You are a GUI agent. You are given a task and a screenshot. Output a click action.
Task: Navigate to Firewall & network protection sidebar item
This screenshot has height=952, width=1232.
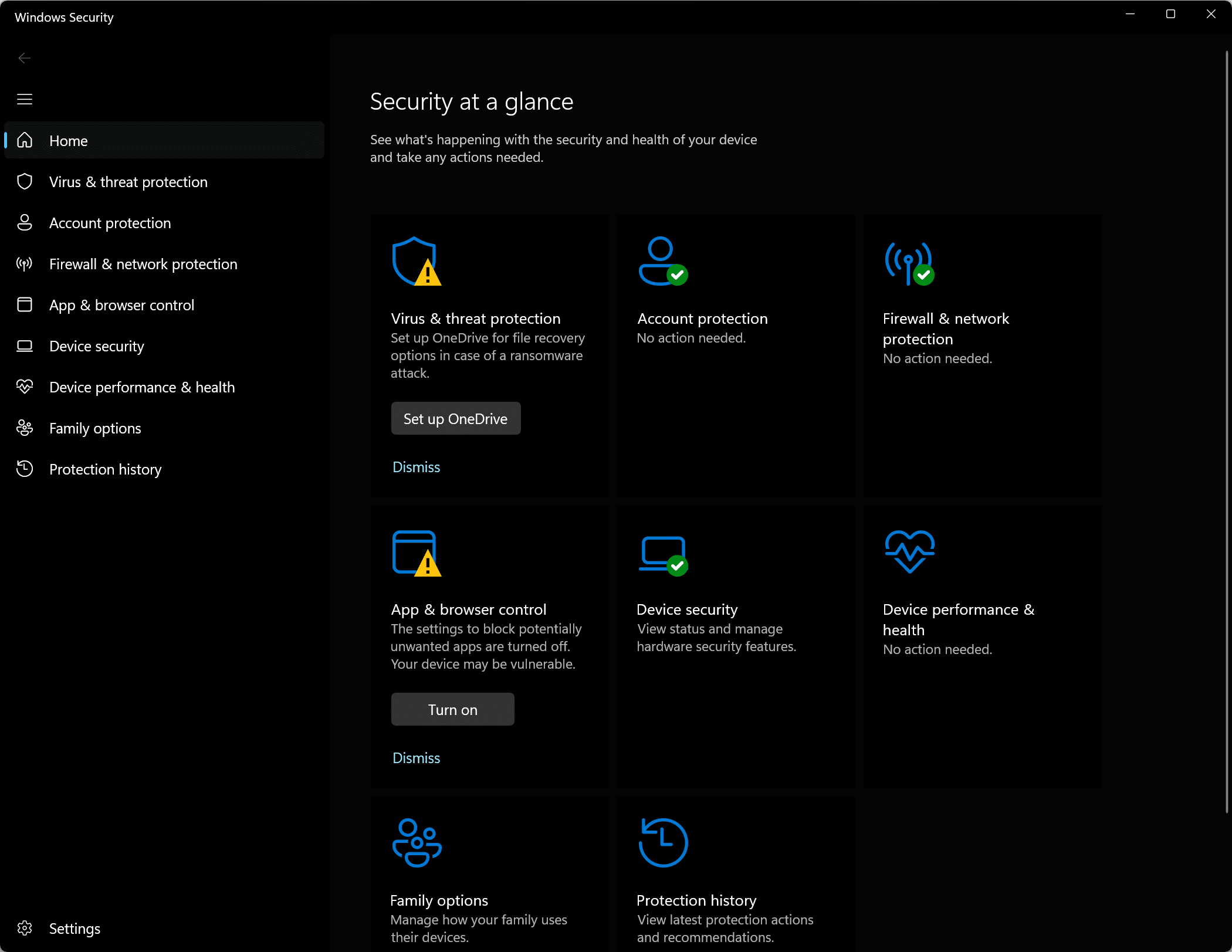(x=164, y=263)
